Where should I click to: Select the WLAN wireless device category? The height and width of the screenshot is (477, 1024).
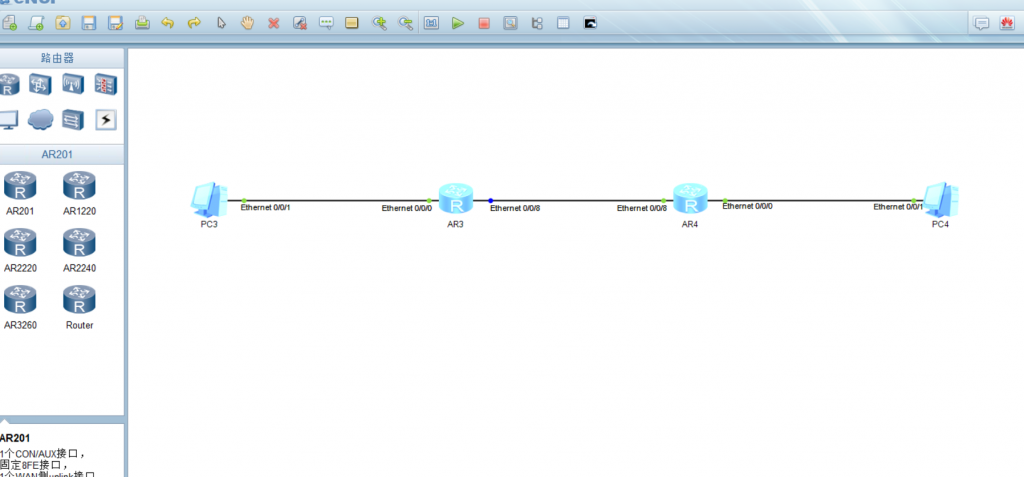point(72,84)
